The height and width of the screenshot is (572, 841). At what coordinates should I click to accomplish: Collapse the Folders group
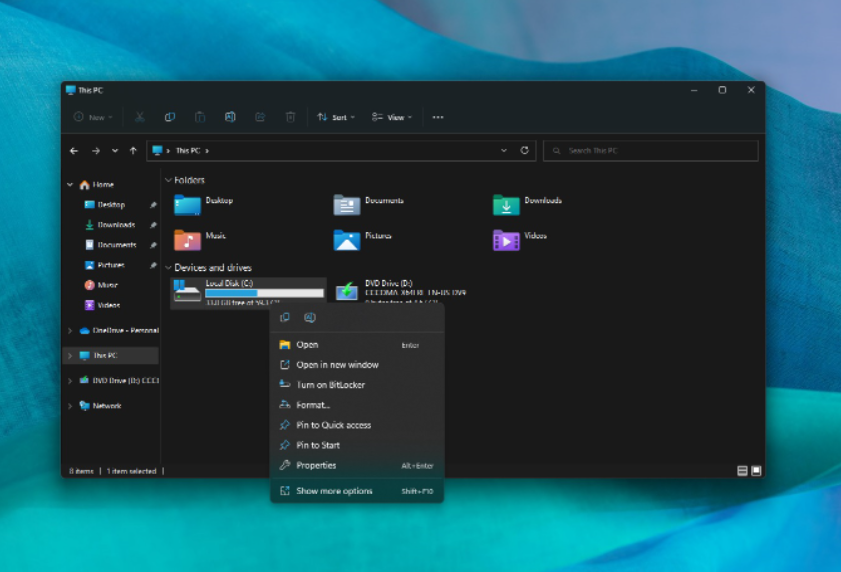(x=168, y=180)
